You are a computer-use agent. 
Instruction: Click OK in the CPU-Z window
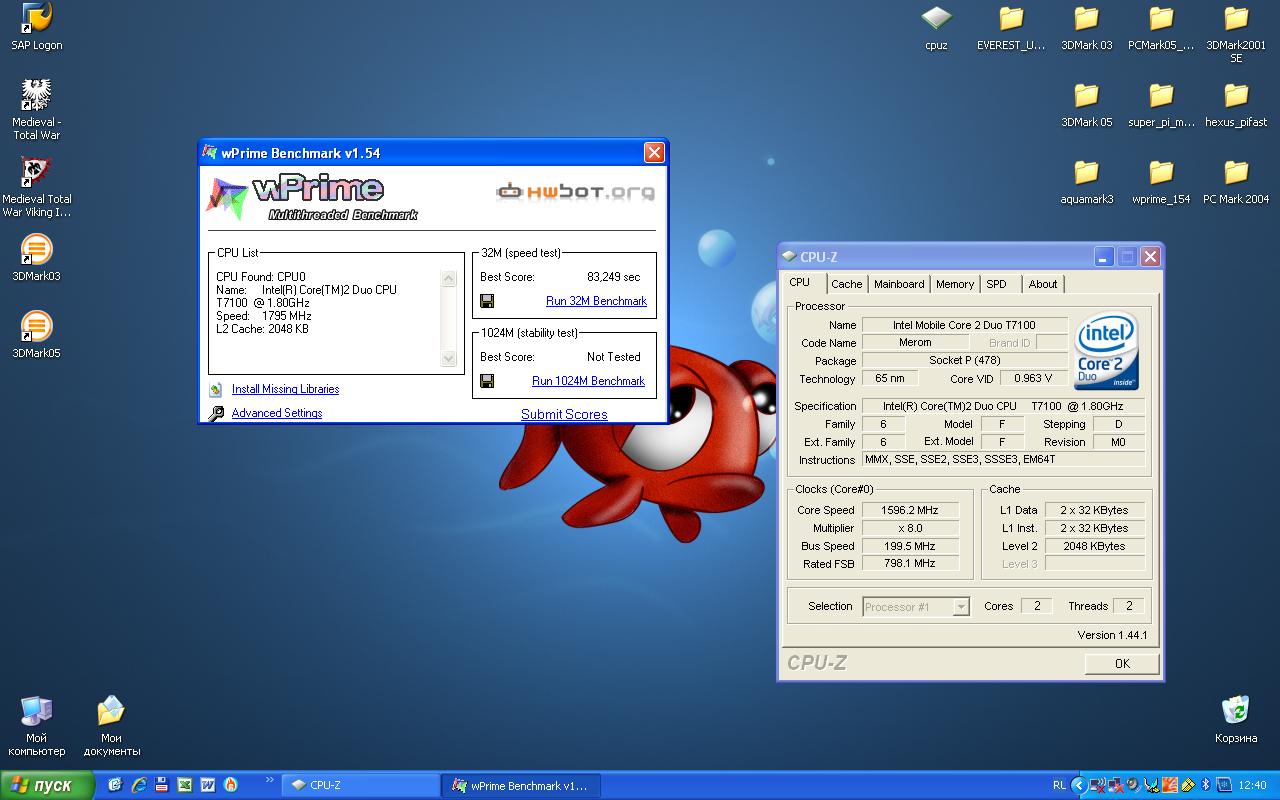1122,663
